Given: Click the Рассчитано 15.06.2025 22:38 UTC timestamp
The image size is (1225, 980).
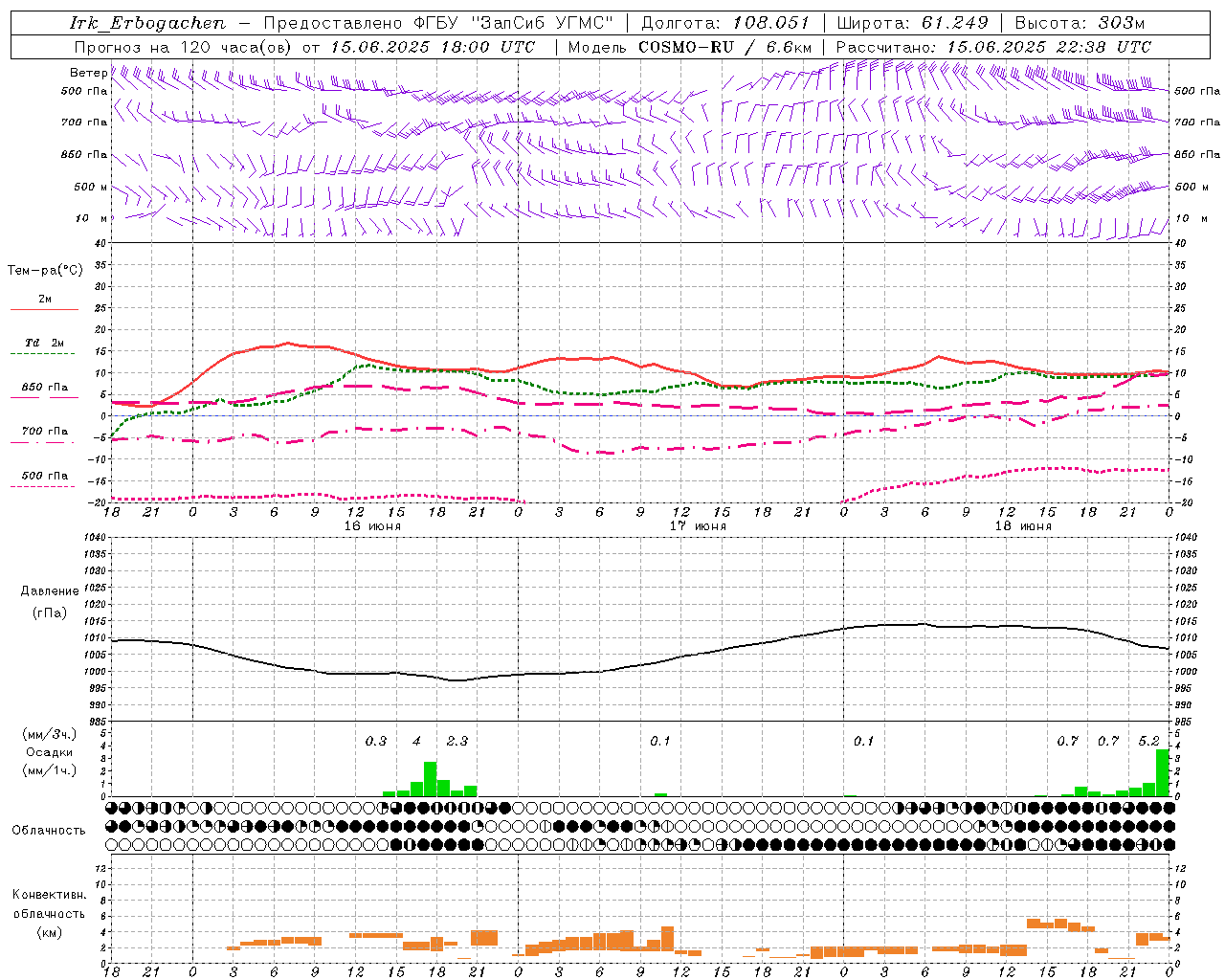Looking at the screenshot, I should [x=993, y=47].
